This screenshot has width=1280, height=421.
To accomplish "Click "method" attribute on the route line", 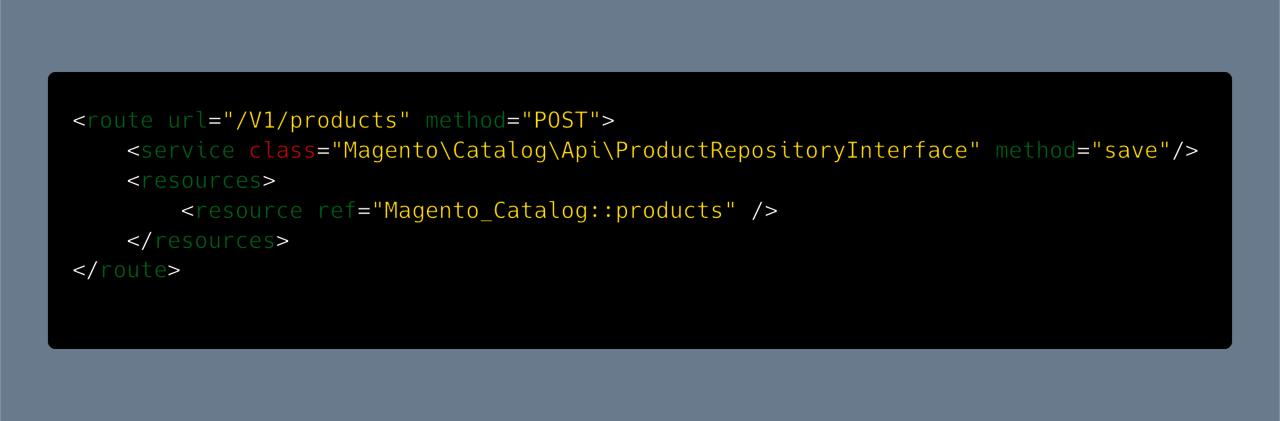I will (x=466, y=121).
